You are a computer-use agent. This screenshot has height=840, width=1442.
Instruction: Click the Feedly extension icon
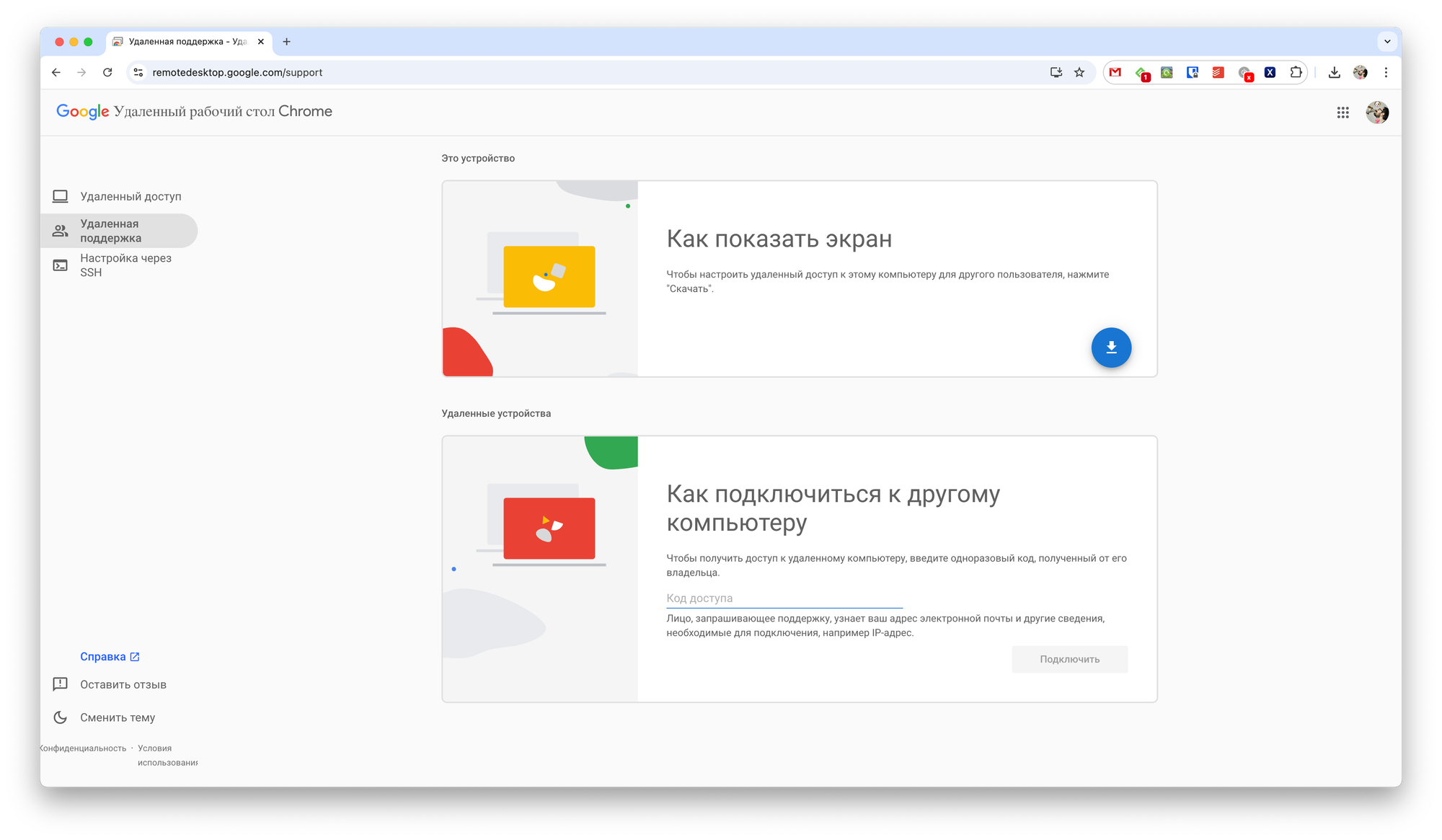(x=1141, y=72)
